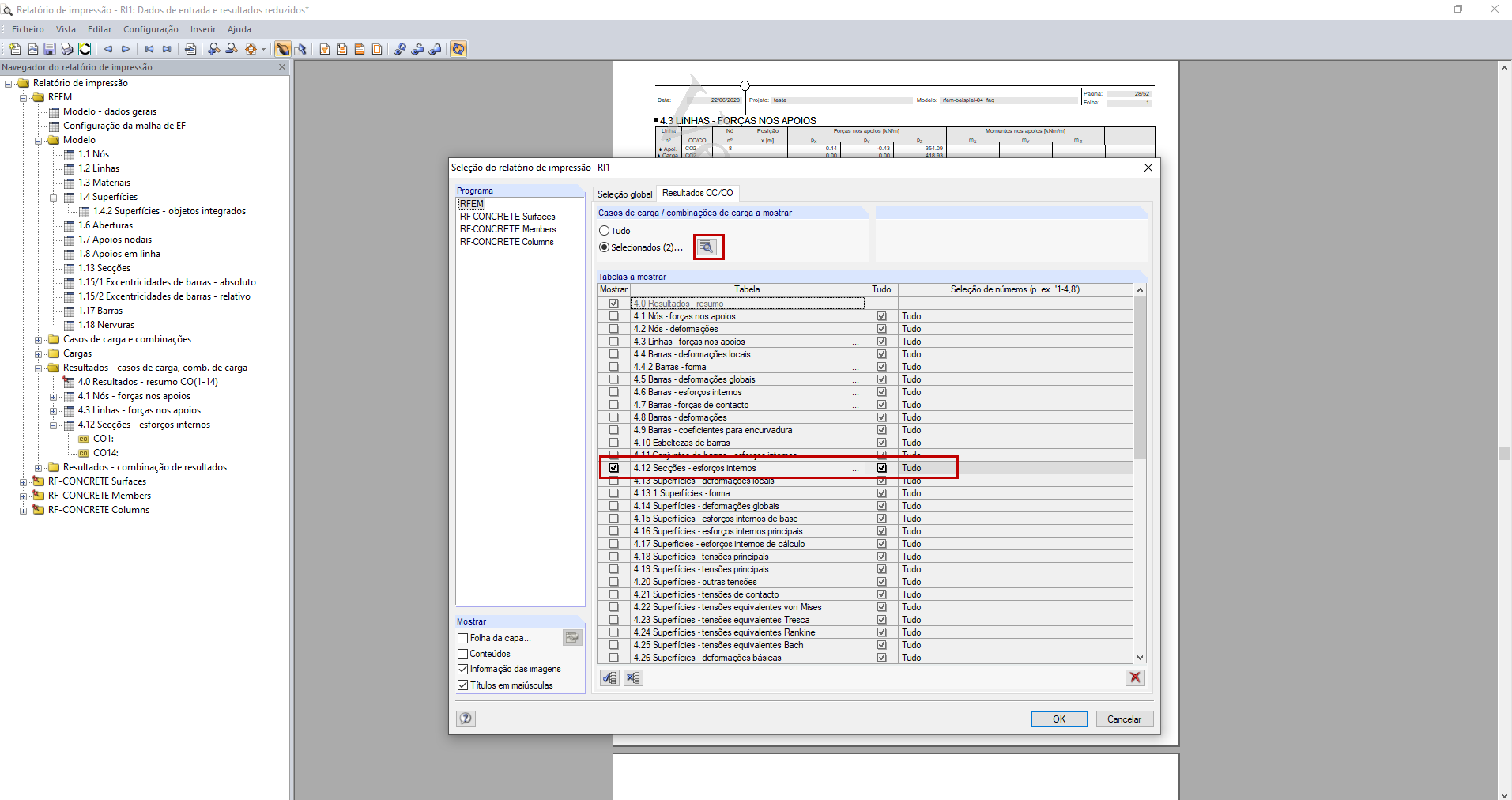
Task: Select CO14: item in navigator tree
Action: pyautogui.click(x=106, y=453)
